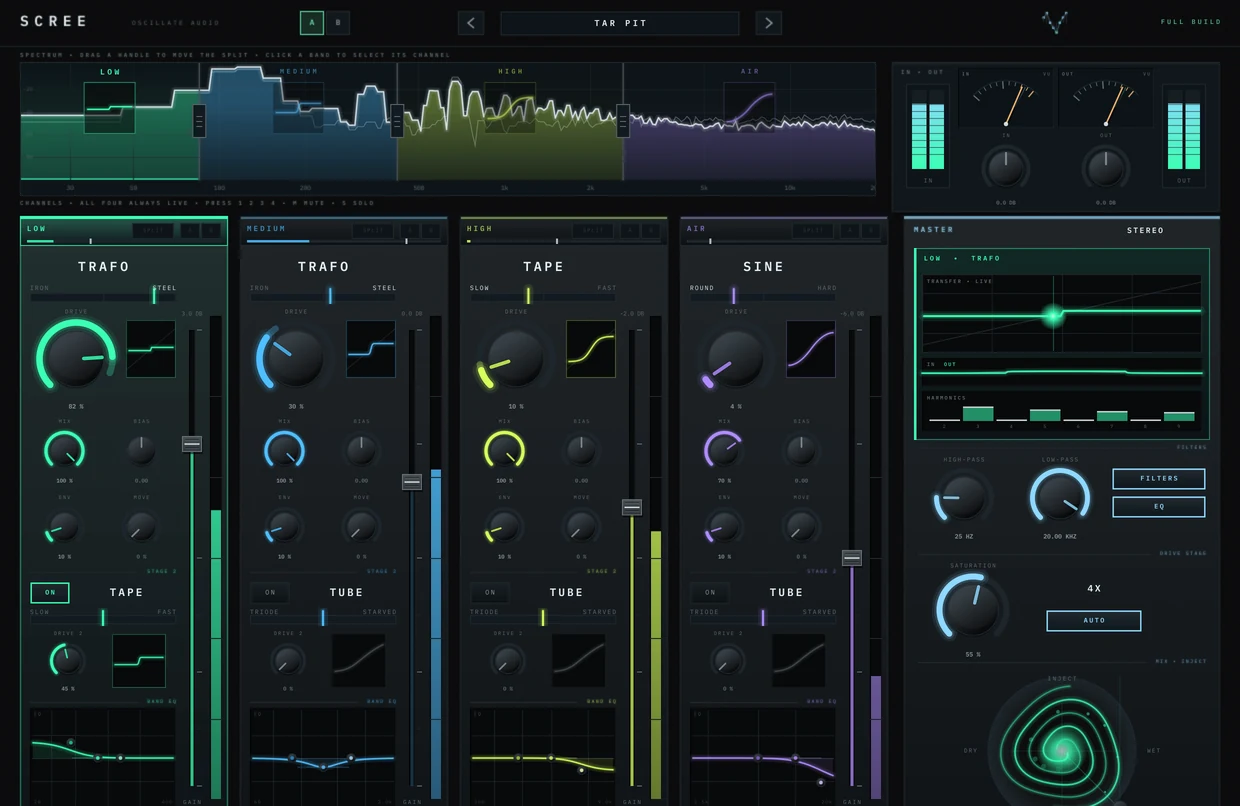Image resolution: width=1240 pixels, height=806 pixels.
Task: Click Low channel stage 2 Tape curve thumbnail
Action: [139, 660]
